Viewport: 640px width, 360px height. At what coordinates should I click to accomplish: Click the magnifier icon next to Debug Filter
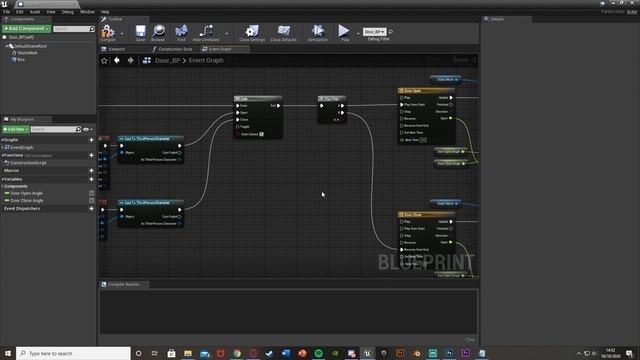(391, 31)
